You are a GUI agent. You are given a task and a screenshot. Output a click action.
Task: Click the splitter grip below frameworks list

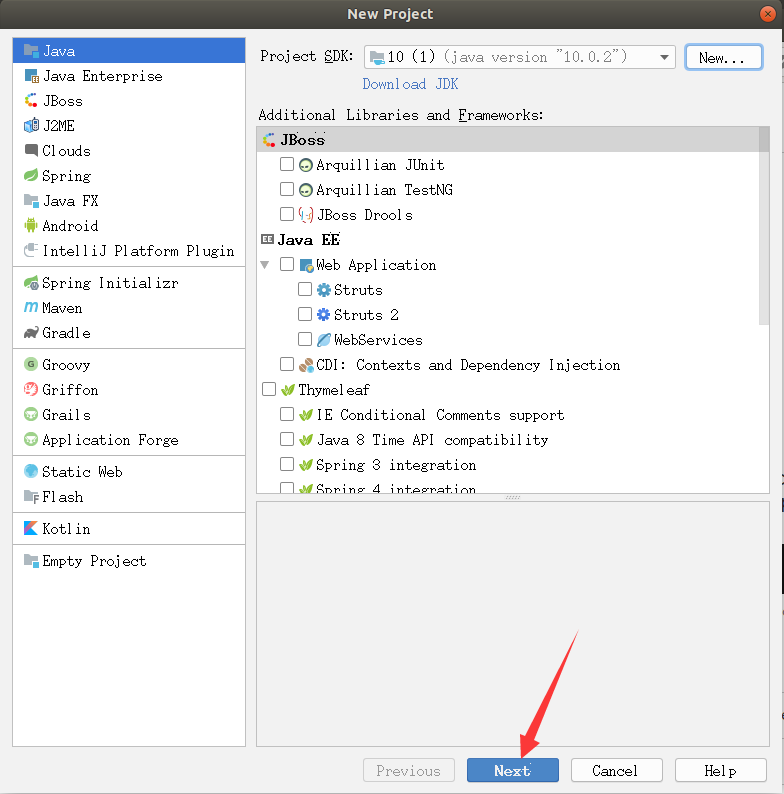click(x=513, y=498)
